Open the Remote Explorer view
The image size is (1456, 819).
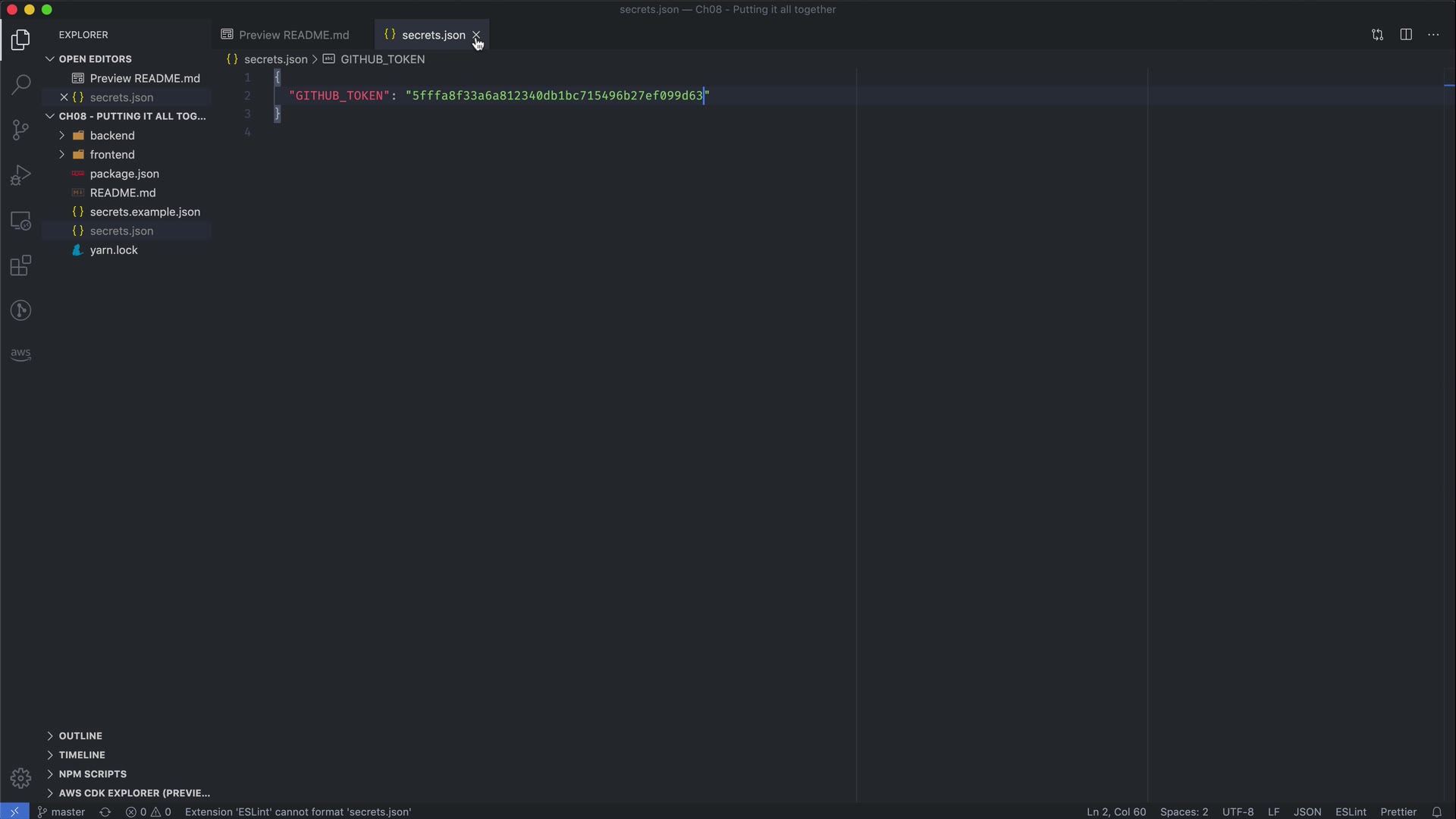click(20, 221)
